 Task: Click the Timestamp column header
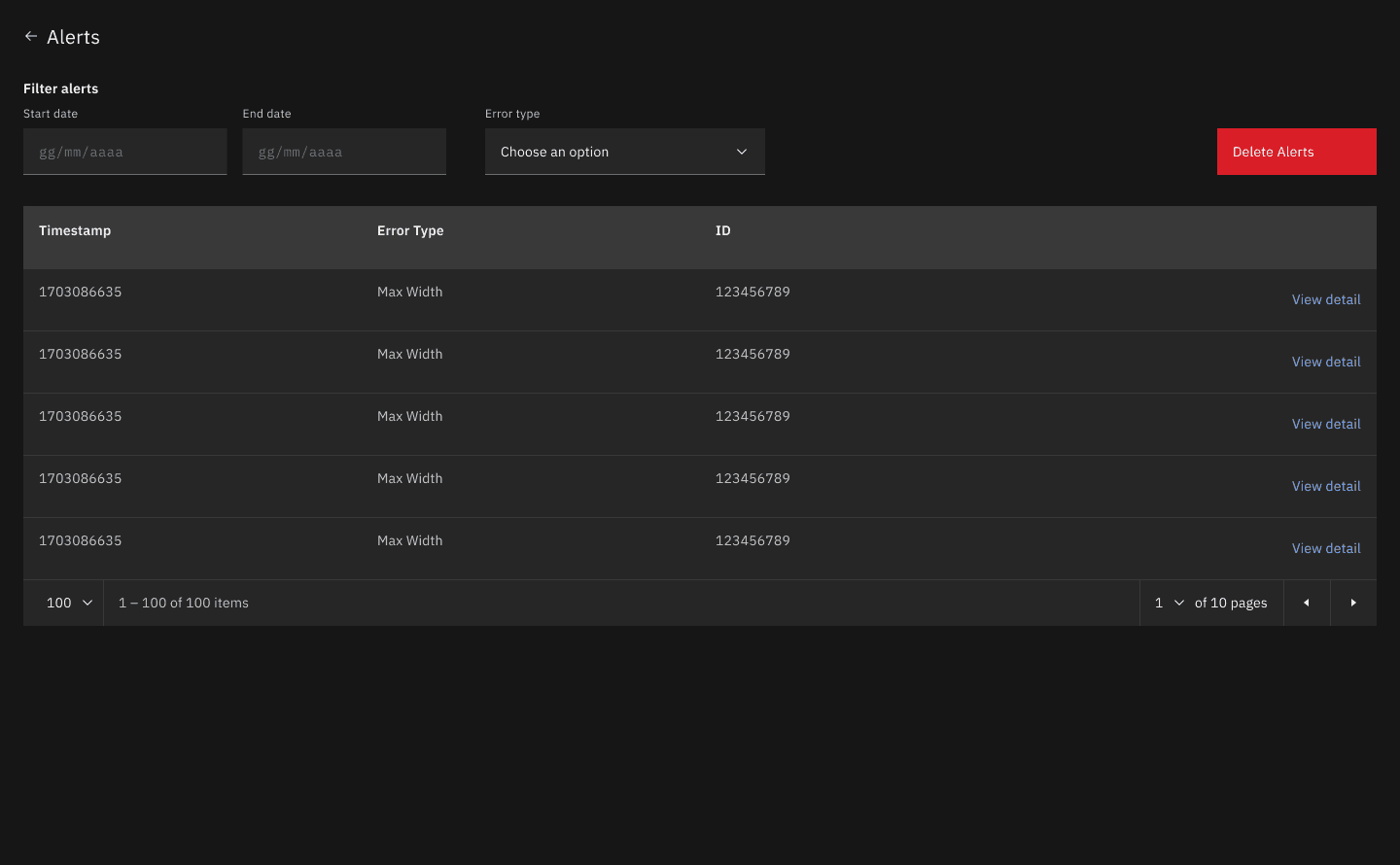coord(75,230)
